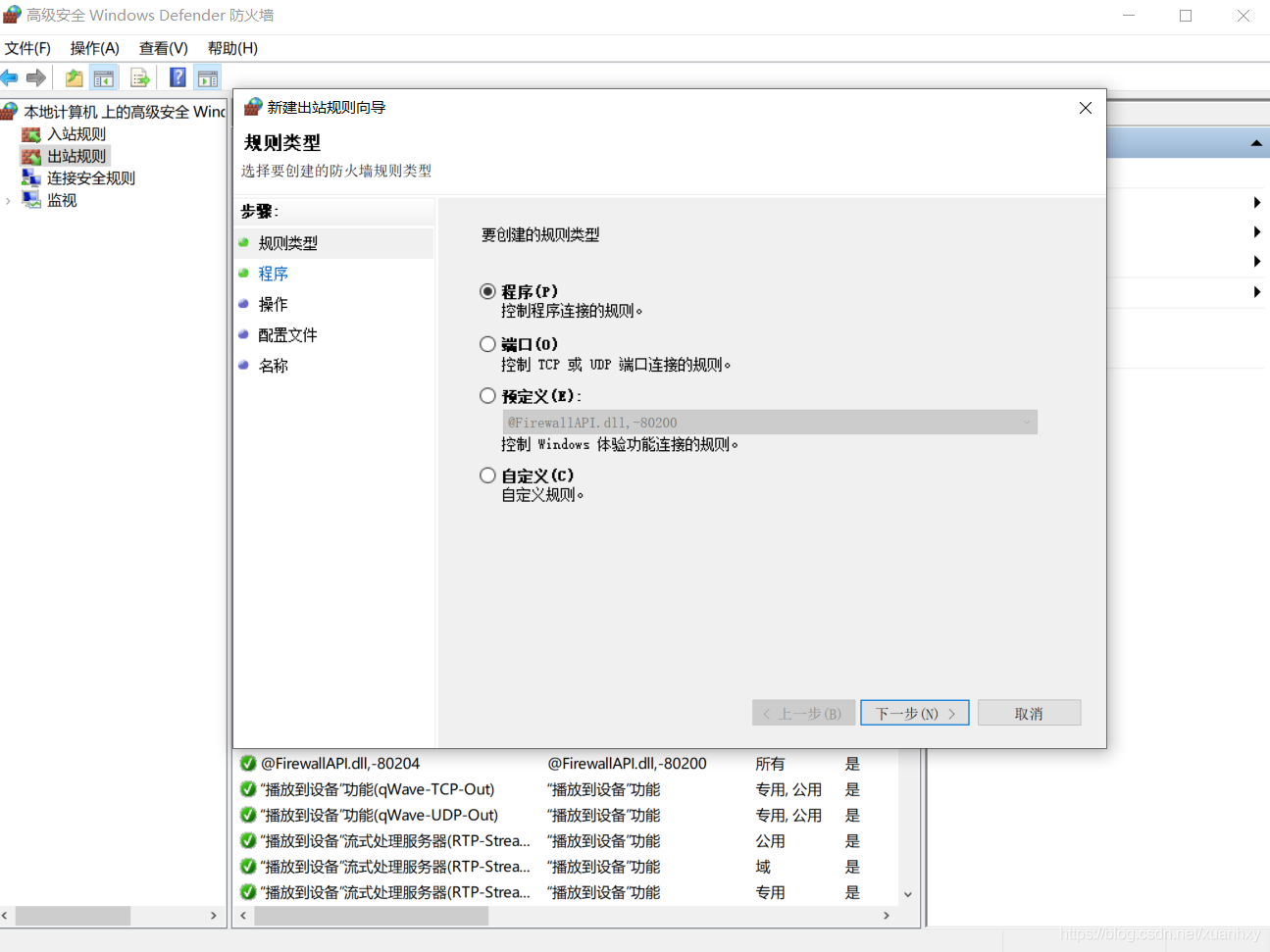The height and width of the screenshot is (952, 1270).
Task: Select 连接安全规则 in the tree
Action: coord(91,177)
